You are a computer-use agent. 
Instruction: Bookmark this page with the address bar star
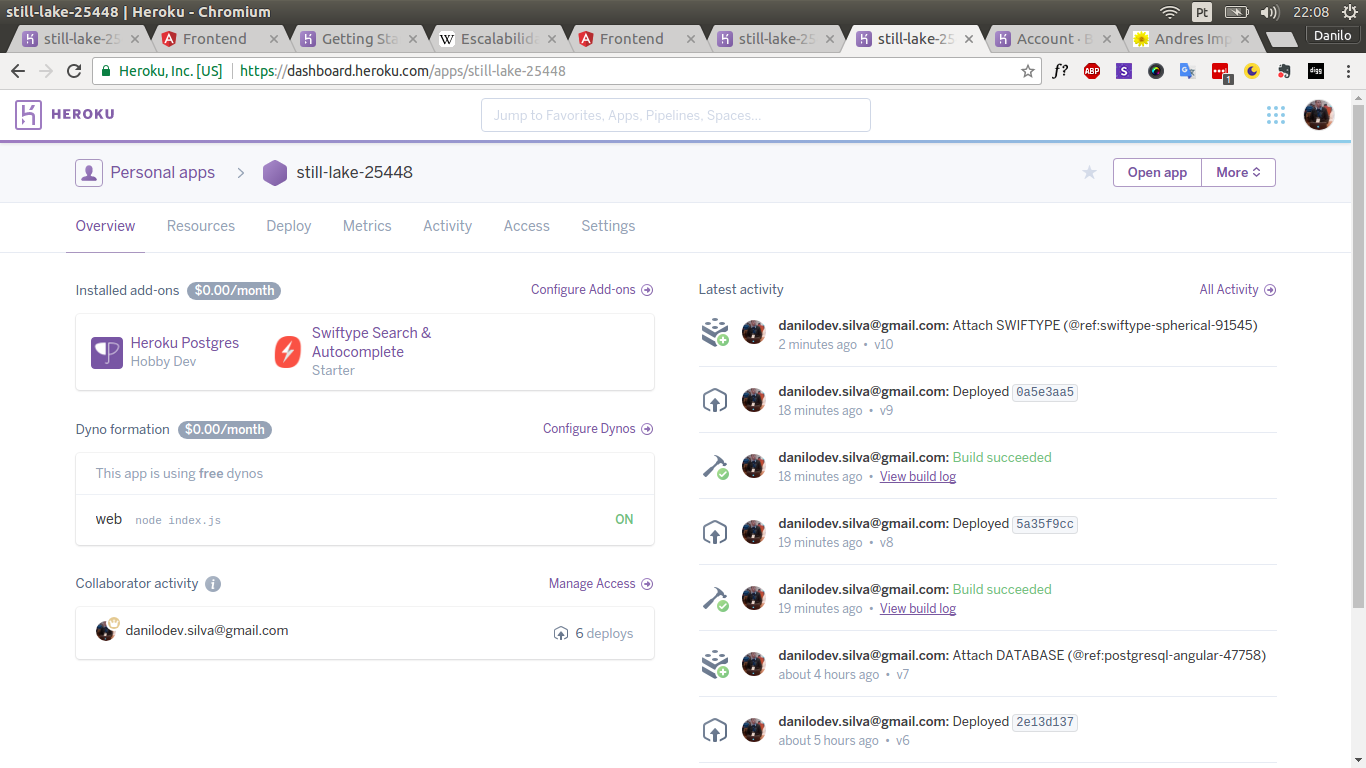[1027, 71]
